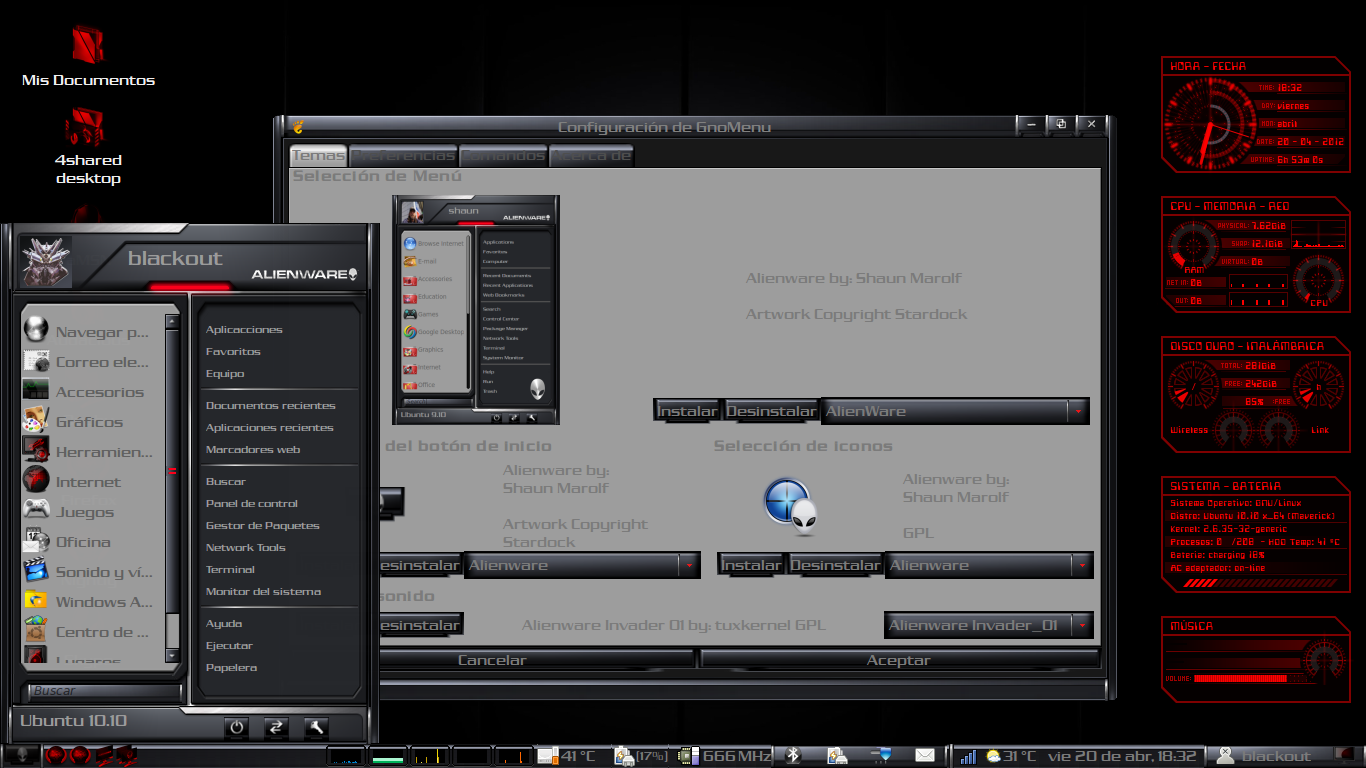Open the Centro de software entry
Image resolution: width=1366 pixels, height=768 pixels.
tap(87, 632)
